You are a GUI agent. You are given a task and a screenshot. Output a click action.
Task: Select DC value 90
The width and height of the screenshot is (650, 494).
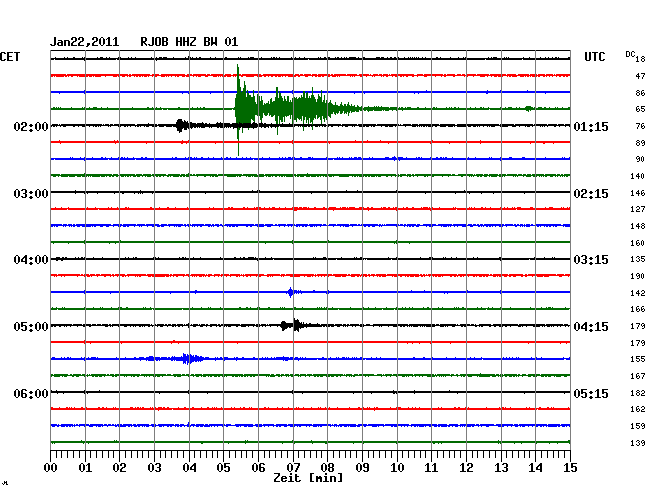pyautogui.click(x=640, y=159)
